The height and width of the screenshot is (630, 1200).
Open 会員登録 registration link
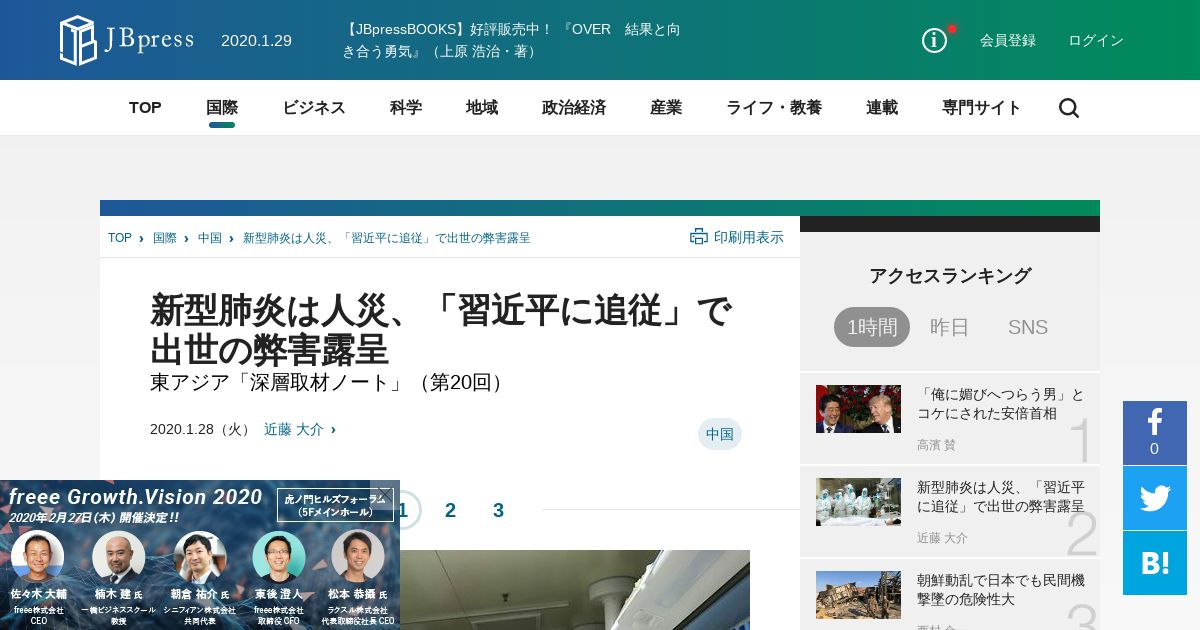pyautogui.click(x=1008, y=40)
